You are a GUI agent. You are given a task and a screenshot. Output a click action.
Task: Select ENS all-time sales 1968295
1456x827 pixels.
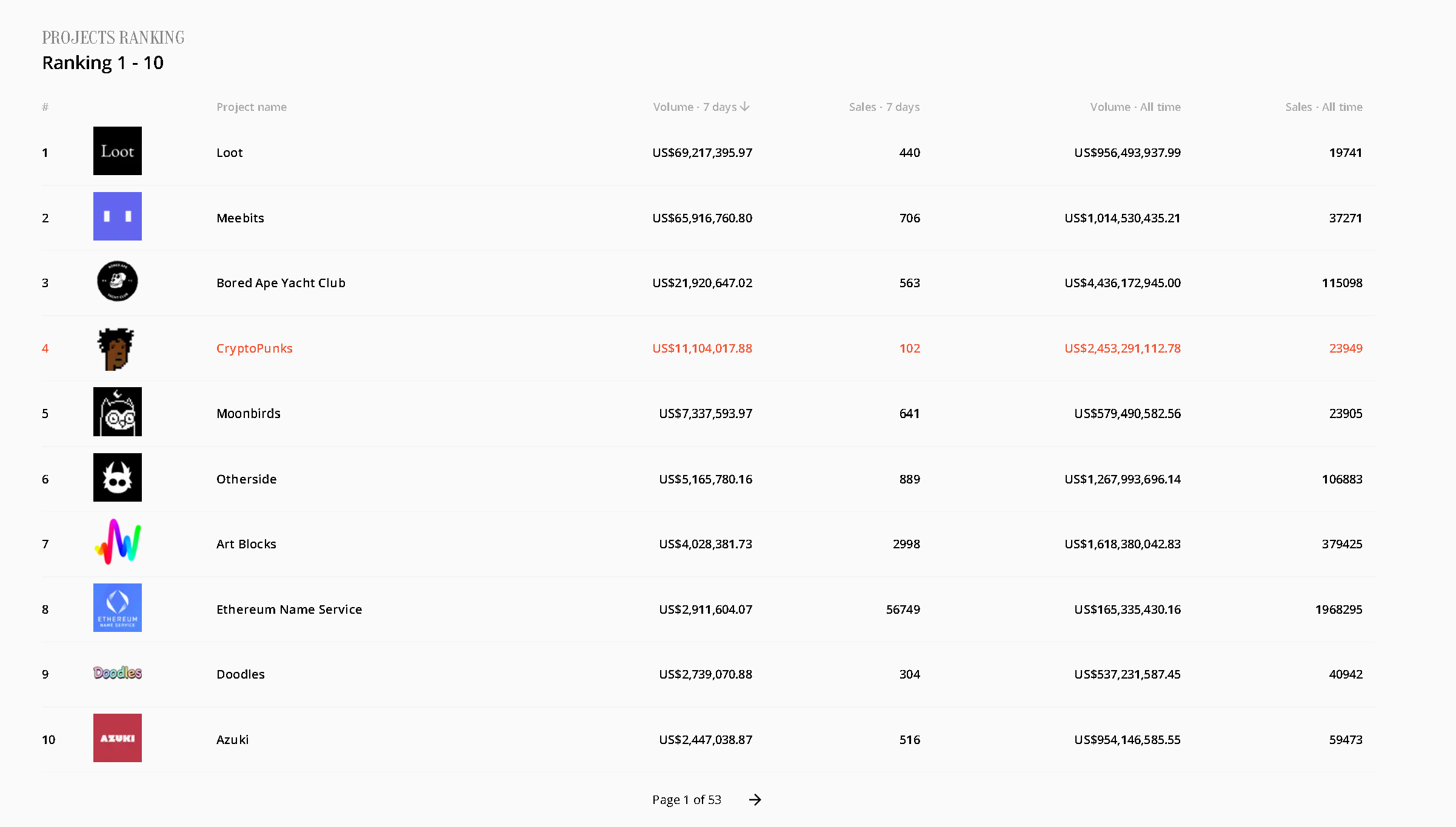(x=1339, y=609)
